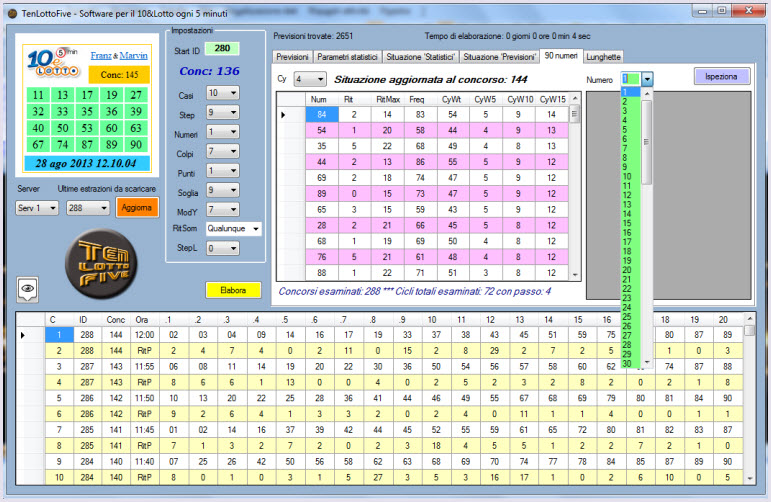
Task: Open the Franz link
Action: tap(101, 55)
